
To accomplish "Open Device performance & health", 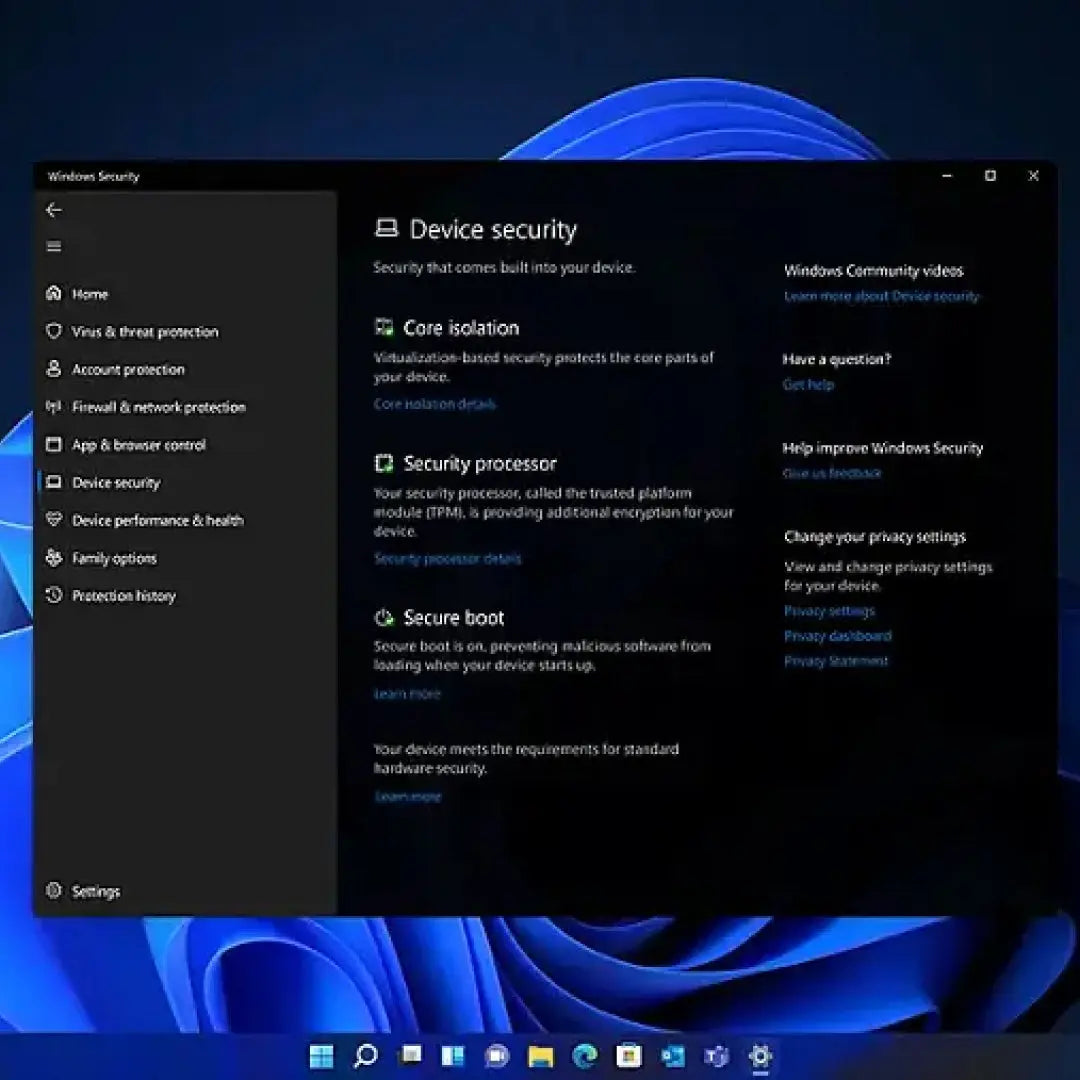I will [158, 520].
